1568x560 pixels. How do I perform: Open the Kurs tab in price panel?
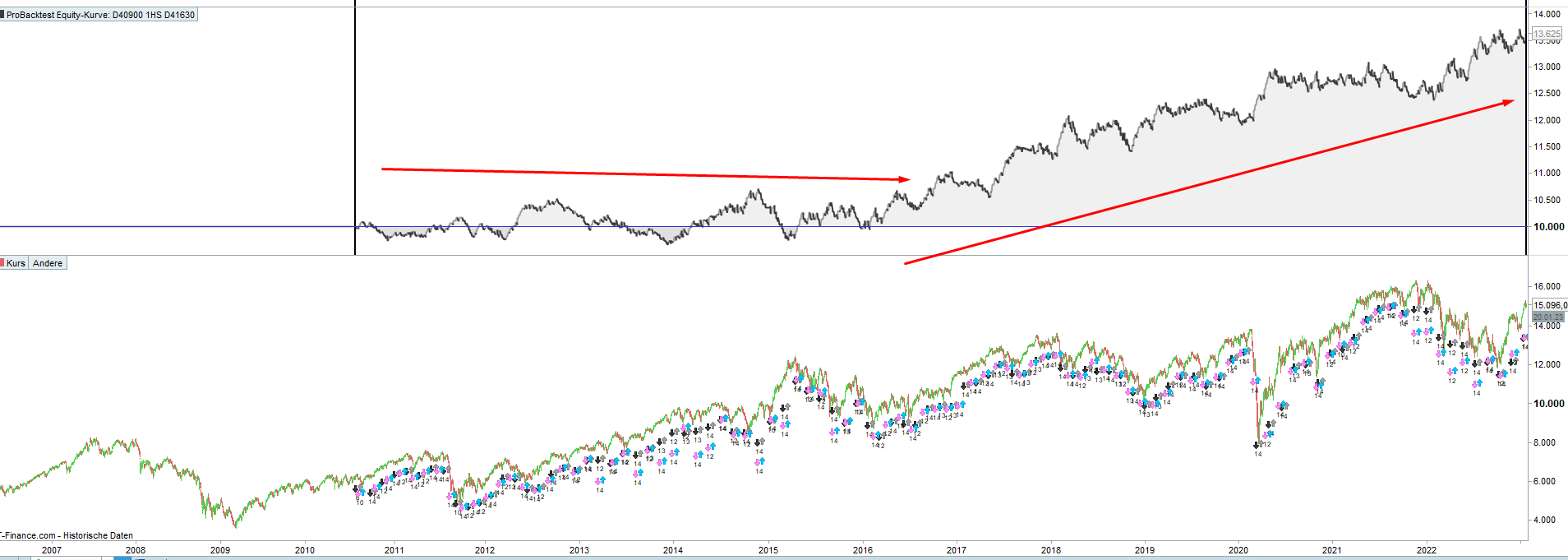(x=16, y=263)
